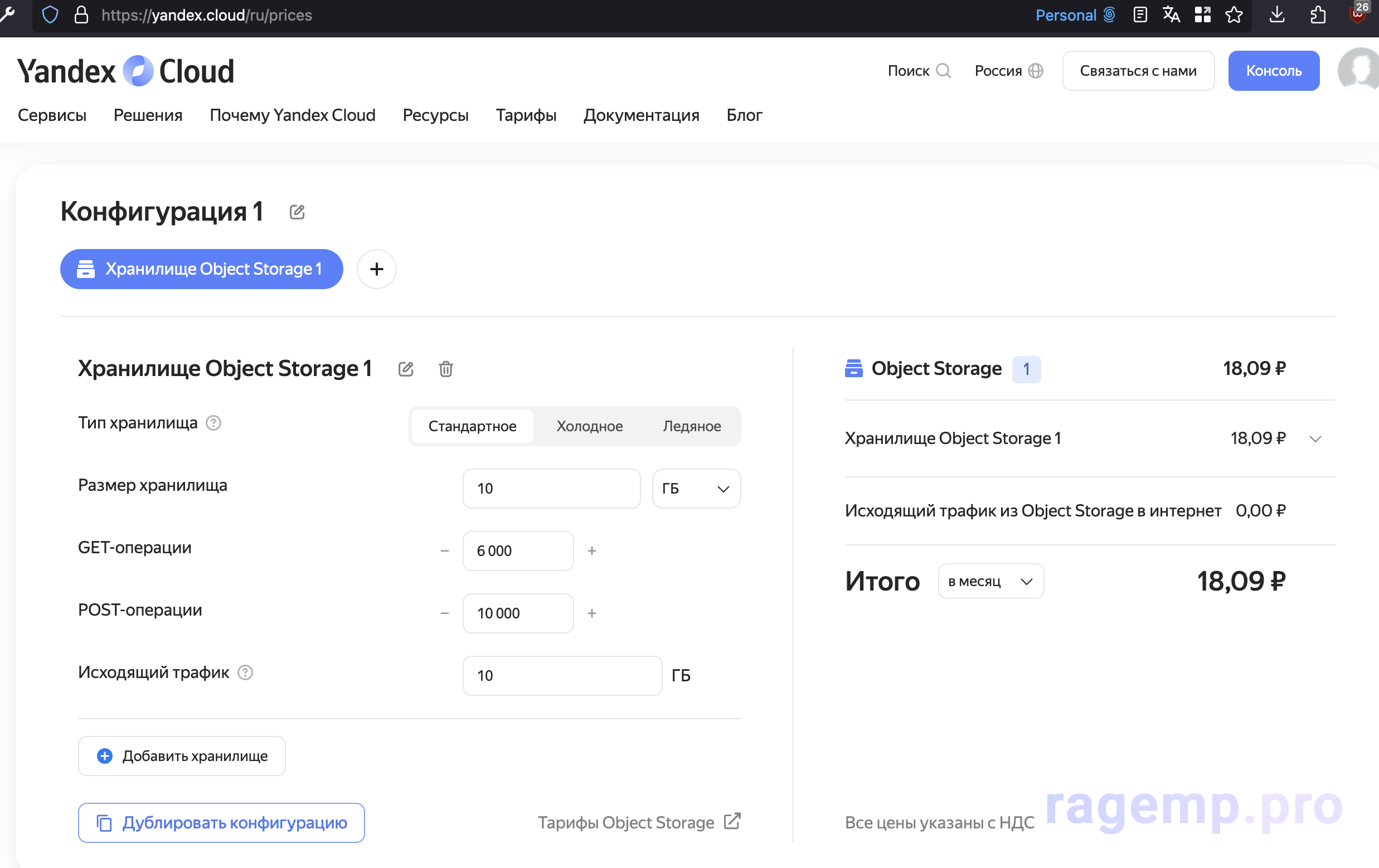Open the ГБ size unit dropdown
Image resolution: width=1379 pixels, height=868 pixels.
(x=696, y=489)
